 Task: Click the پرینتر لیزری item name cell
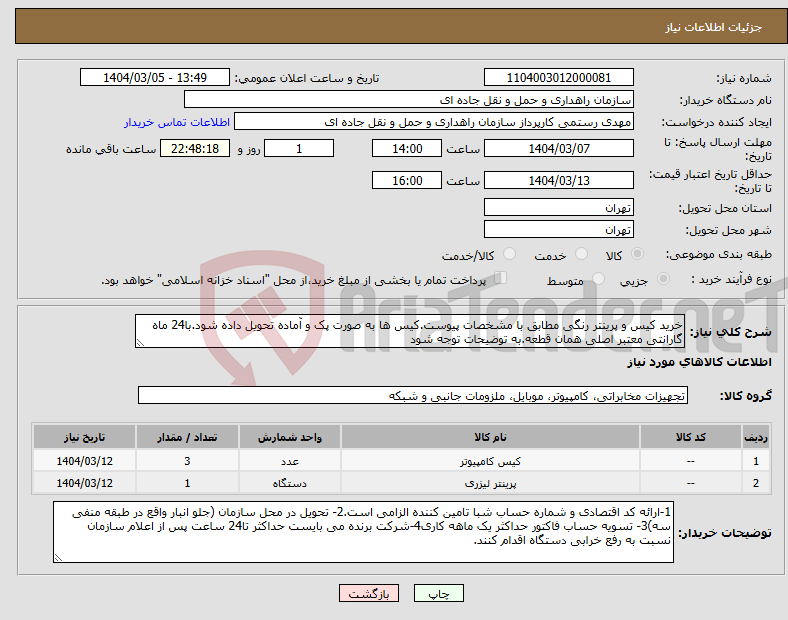490,483
